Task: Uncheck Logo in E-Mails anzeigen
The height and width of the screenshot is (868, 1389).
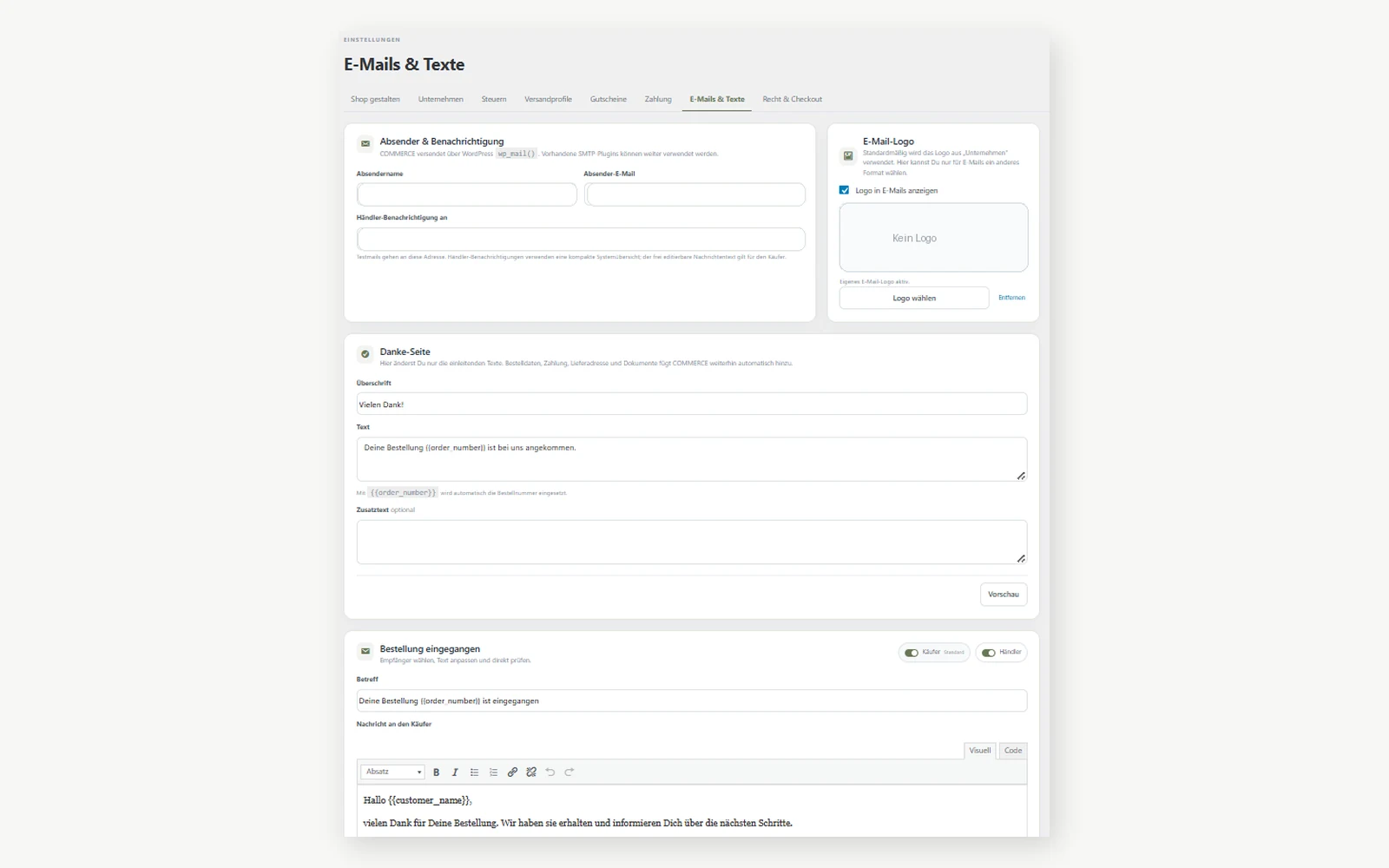Action: pyautogui.click(x=844, y=190)
